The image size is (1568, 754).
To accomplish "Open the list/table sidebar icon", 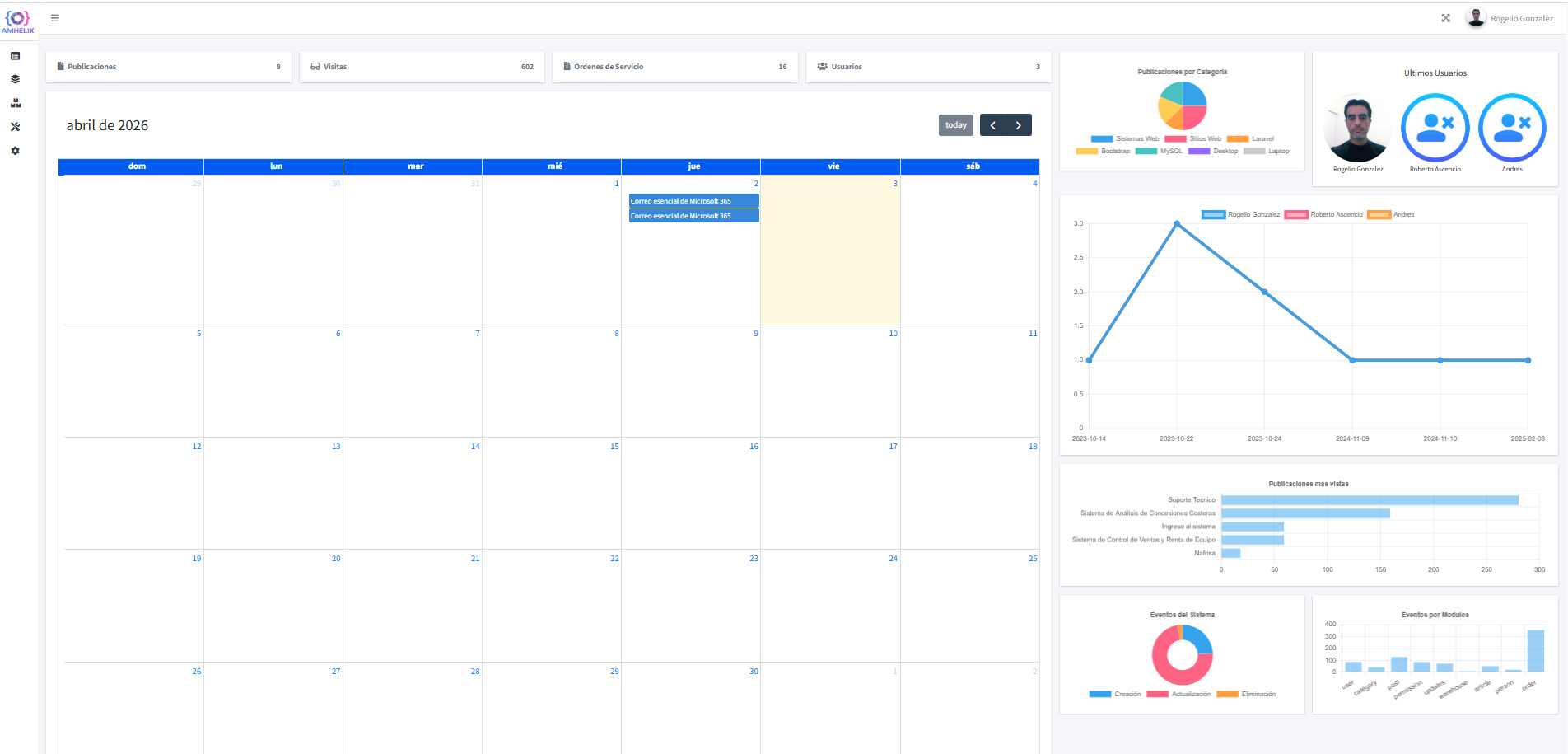I will point(15,56).
